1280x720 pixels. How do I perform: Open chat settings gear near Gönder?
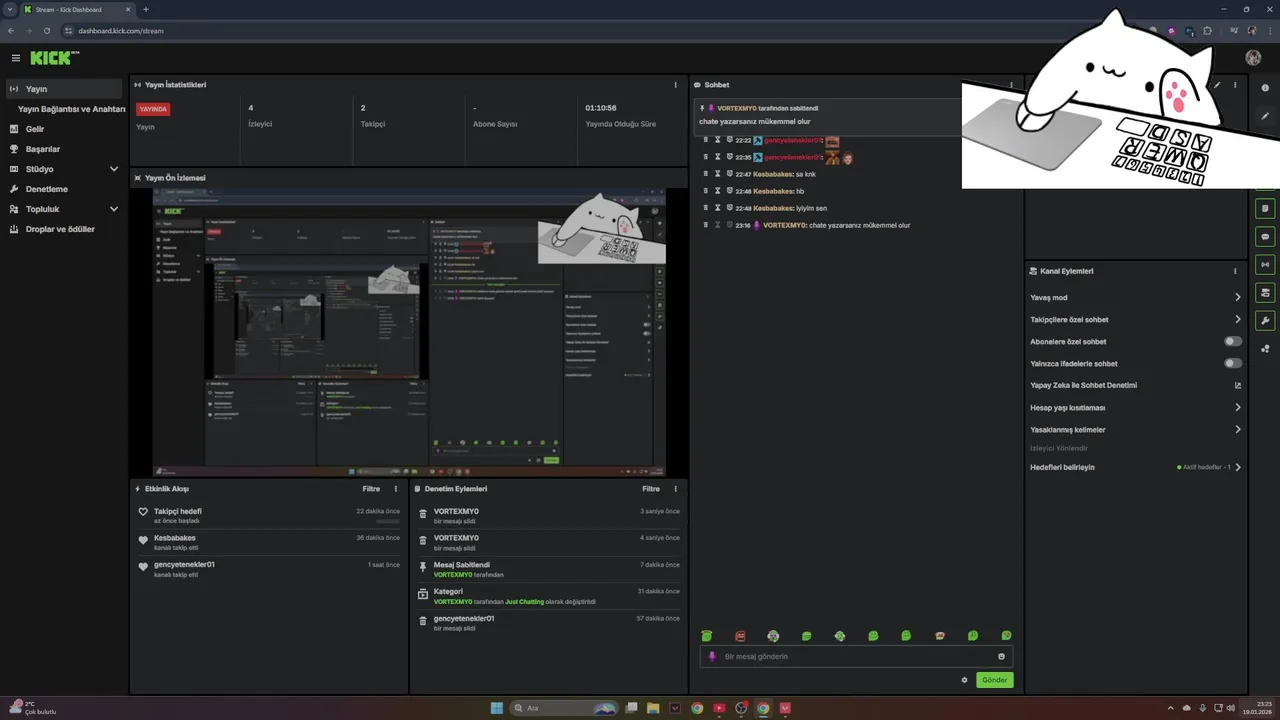965,680
